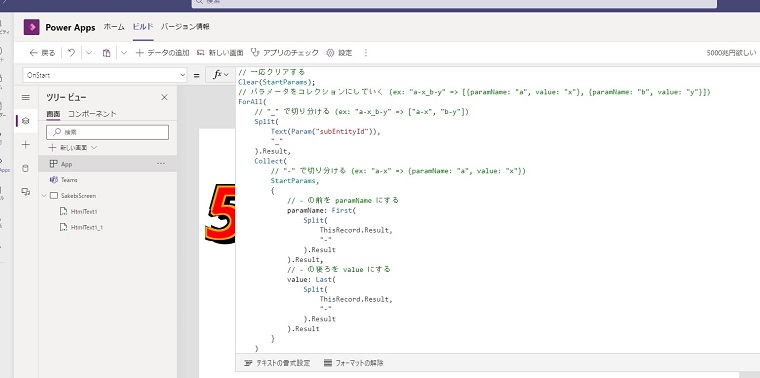The height and width of the screenshot is (378, 760).
Task: Select HtmlText1 in tree view
Action: click(108, 211)
